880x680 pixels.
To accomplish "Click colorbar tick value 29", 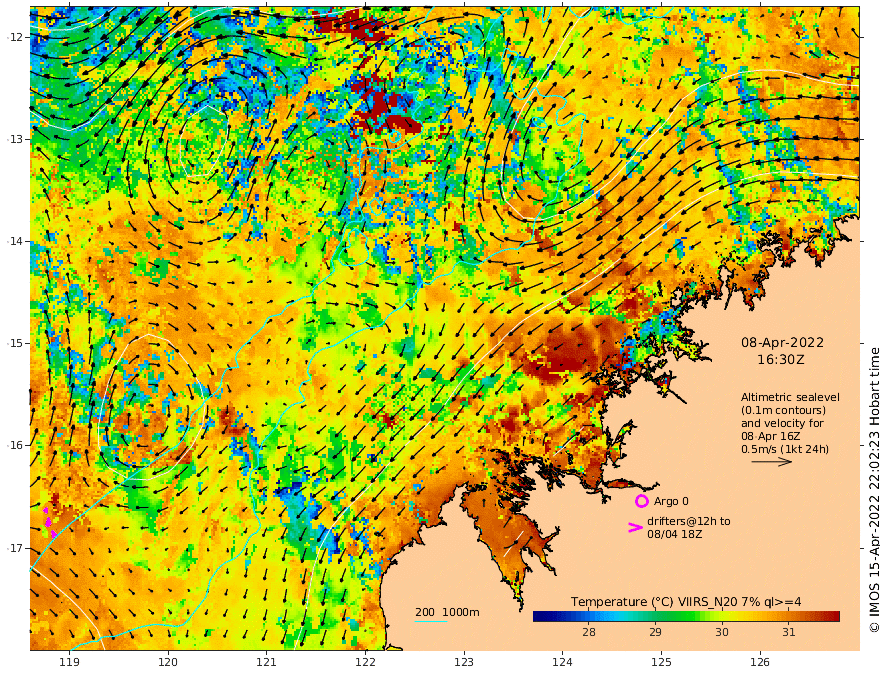I will 656,632.
